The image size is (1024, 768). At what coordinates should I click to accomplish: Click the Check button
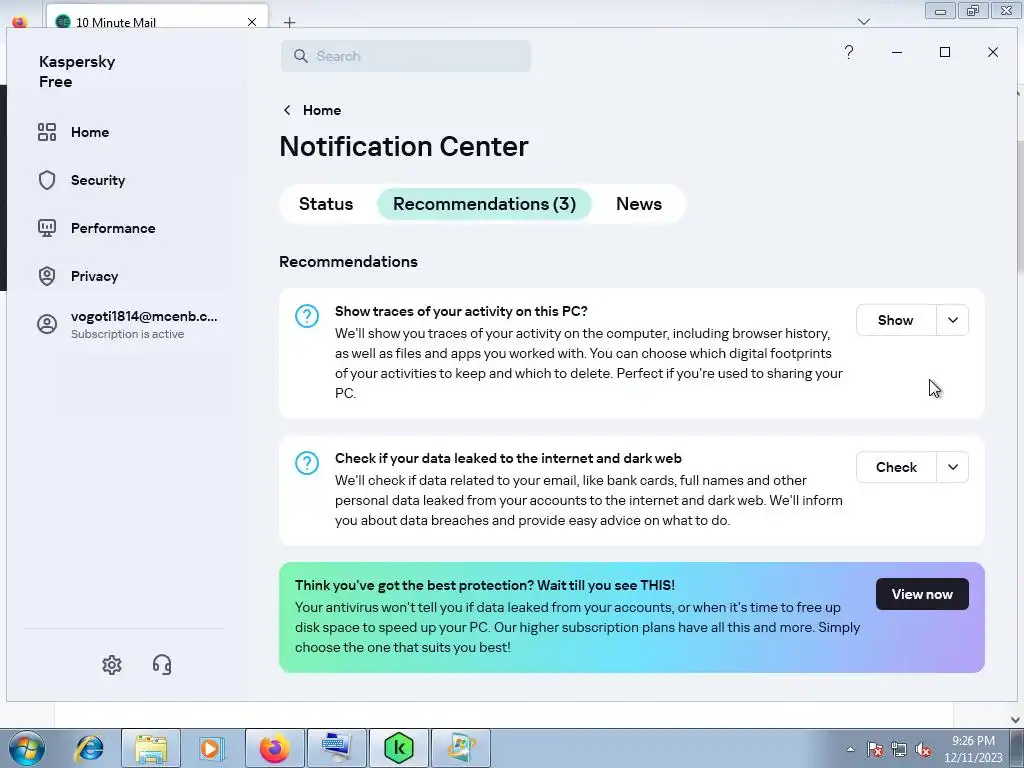tap(896, 467)
